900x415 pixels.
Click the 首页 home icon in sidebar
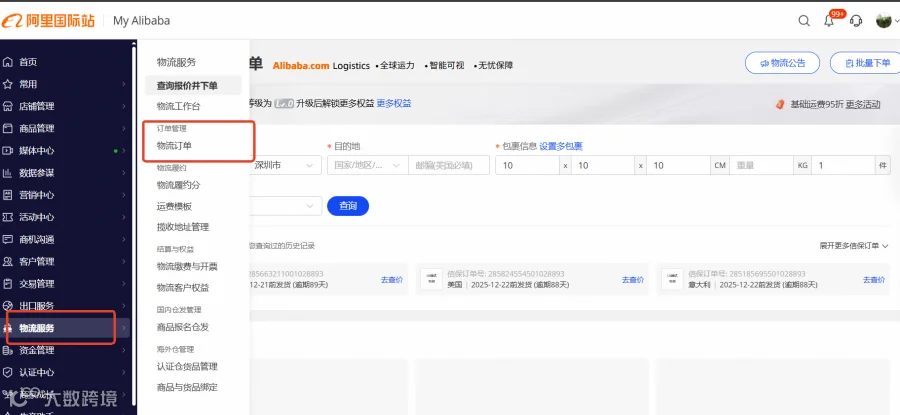point(7,62)
